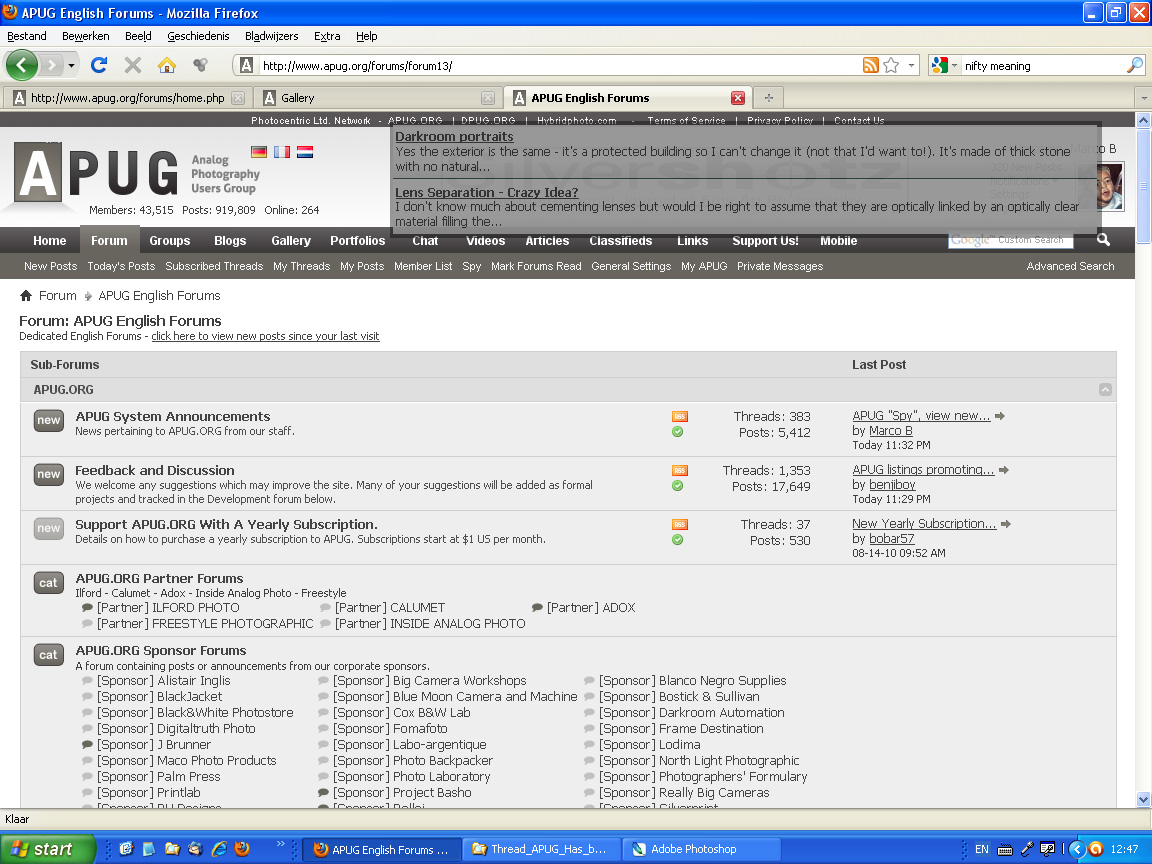Click the orange RSS feed icon in address bar
This screenshot has width=1152, height=864.
point(871,65)
